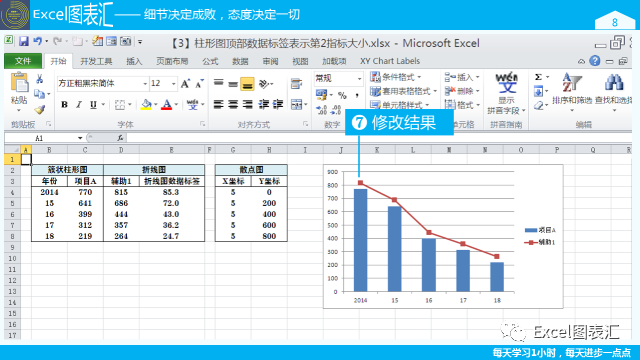This screenshot has height=360, width=640.
Task: Toggle Italic formatting
Action: click(79, 105)
